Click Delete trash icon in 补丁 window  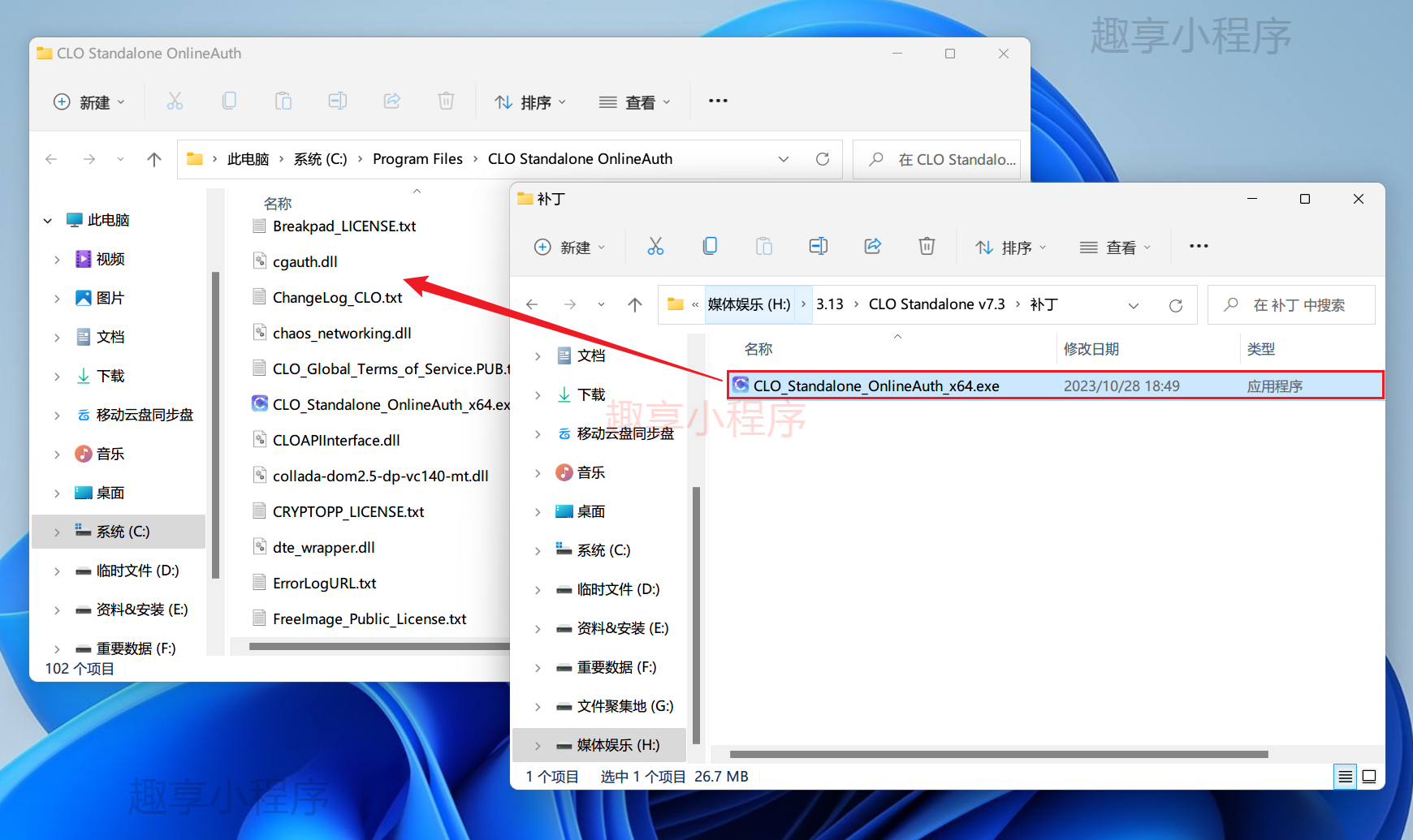pyautogui.click(x=927, y=247)
